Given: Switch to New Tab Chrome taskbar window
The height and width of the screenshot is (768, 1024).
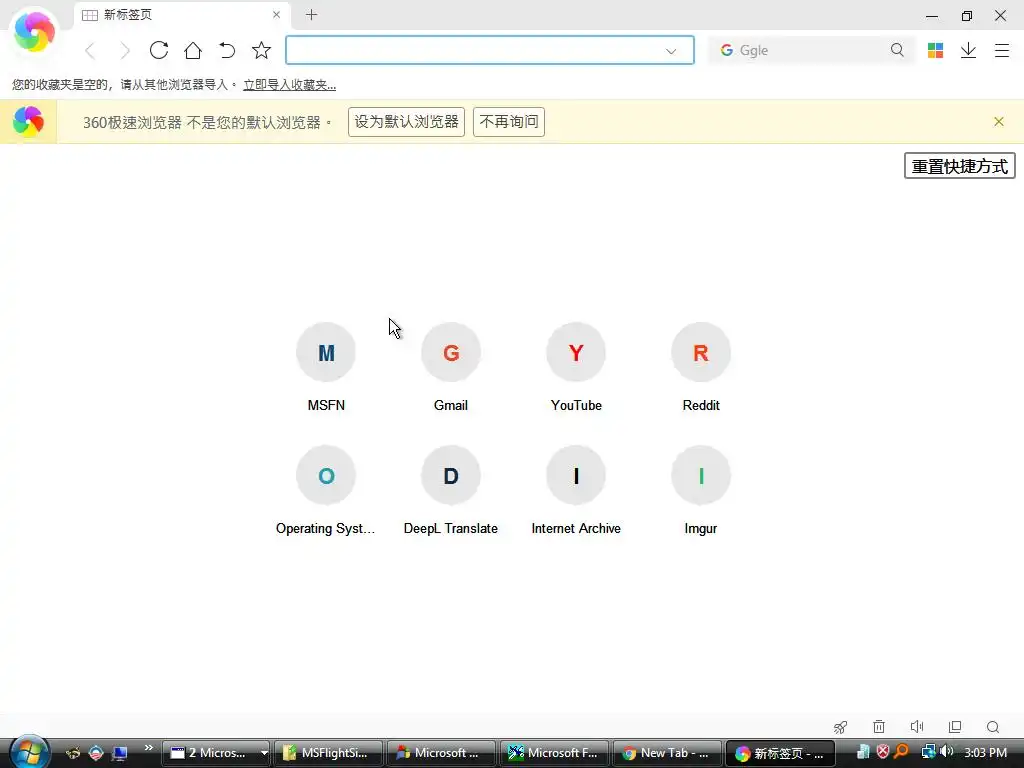Looking at the screenshot, I should 667,753.
